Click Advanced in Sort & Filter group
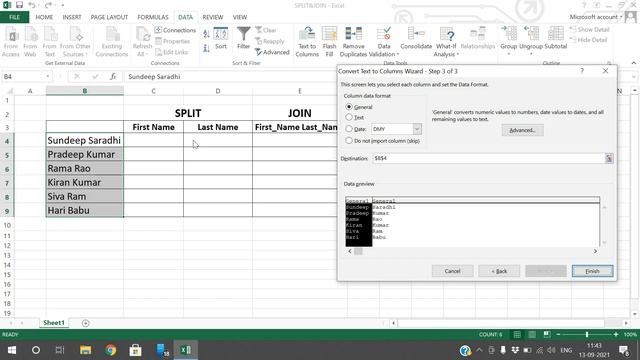The height and width of the screenshot is (360, 640). coord(272,52)
